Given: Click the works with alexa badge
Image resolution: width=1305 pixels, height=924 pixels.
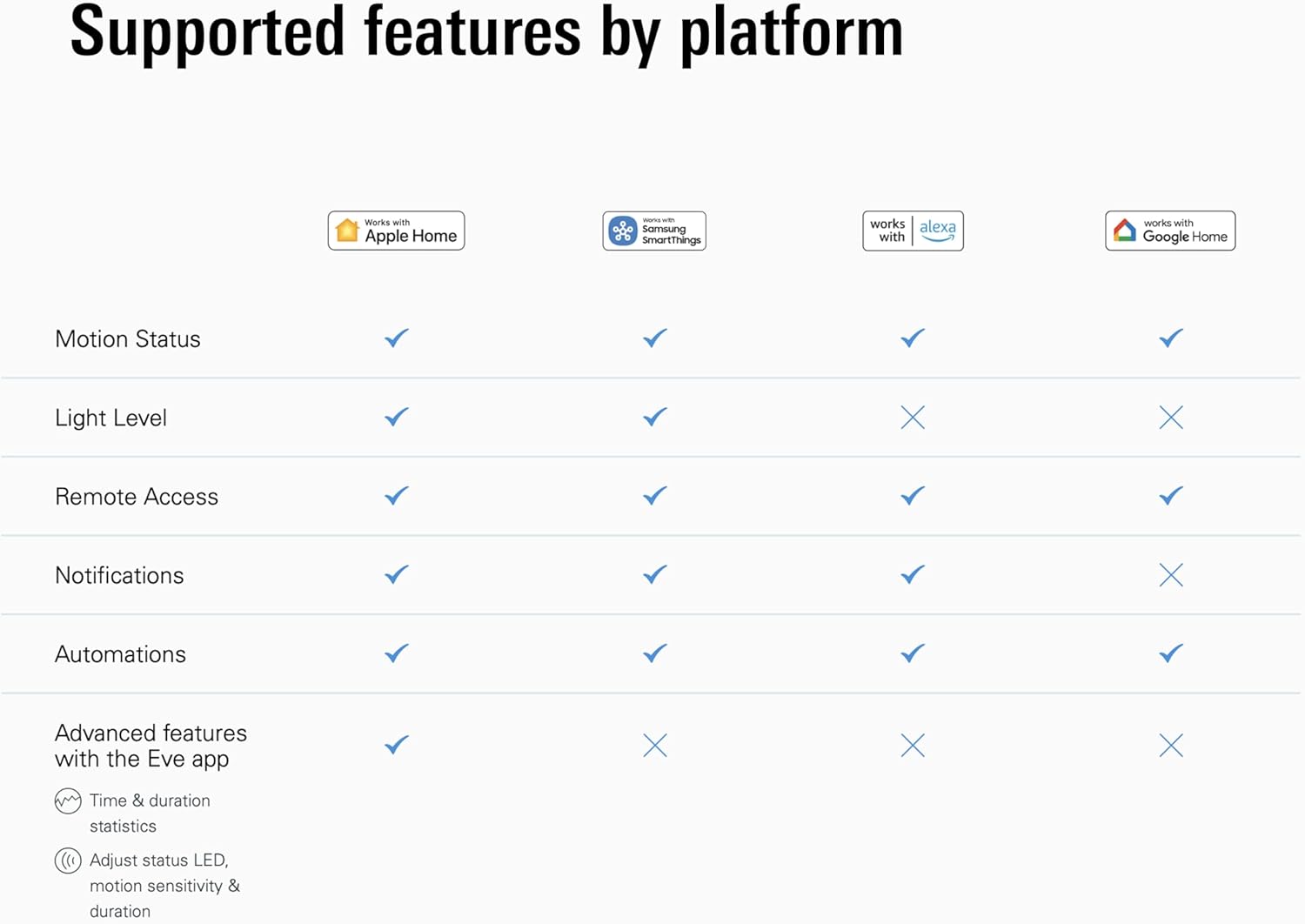Looking at the screenshot, I should [x=913, y=231].
